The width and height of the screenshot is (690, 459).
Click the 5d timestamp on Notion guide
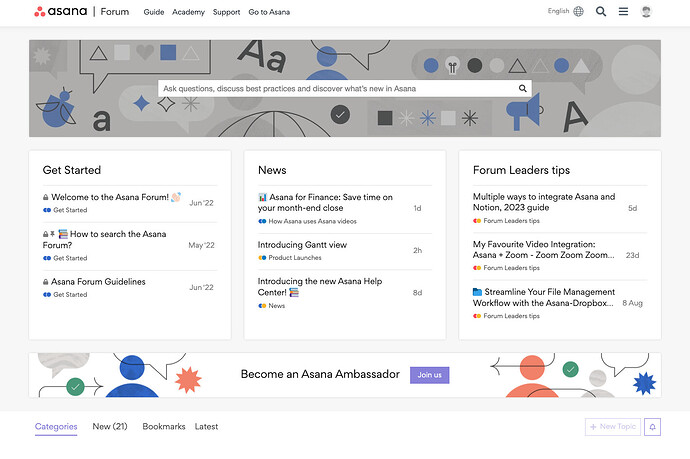click(632, 208)
